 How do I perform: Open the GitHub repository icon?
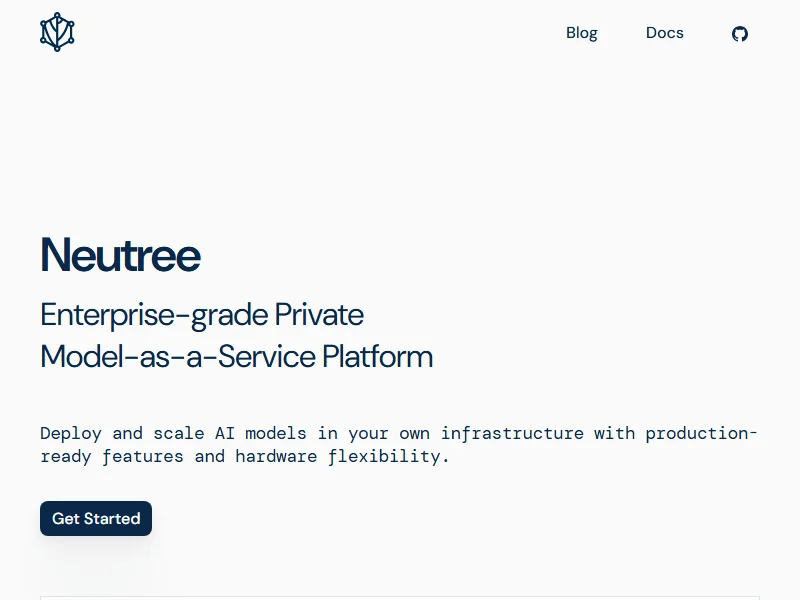coord(740,33)
